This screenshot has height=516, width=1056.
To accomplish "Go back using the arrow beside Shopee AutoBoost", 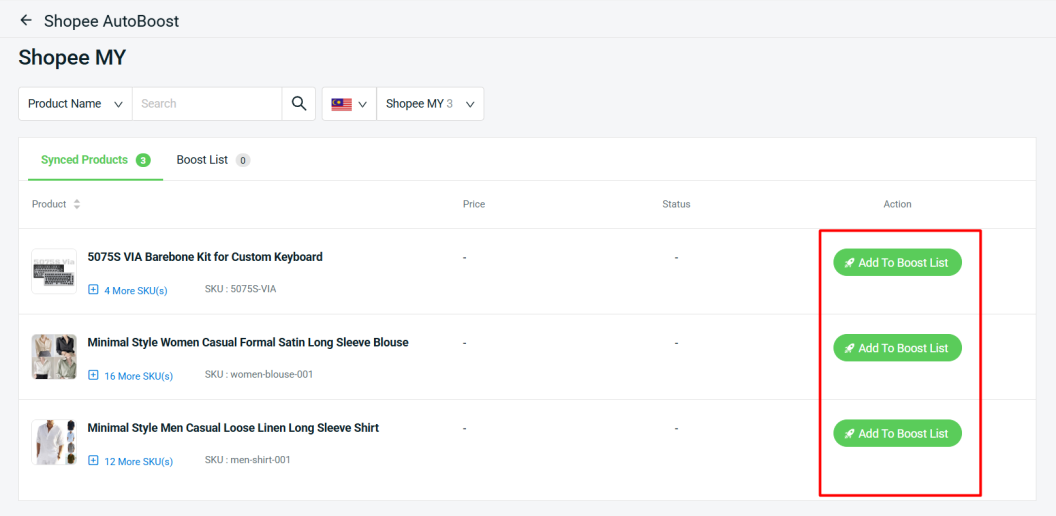I will 26,20.
